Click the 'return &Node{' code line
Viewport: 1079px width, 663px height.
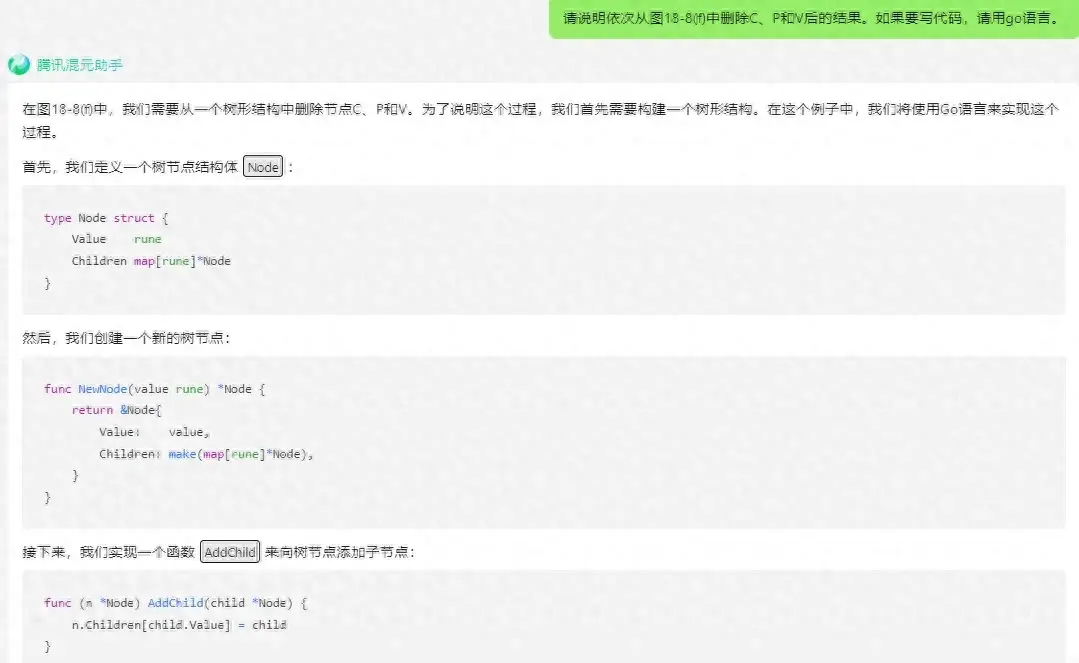pos(116,410)
